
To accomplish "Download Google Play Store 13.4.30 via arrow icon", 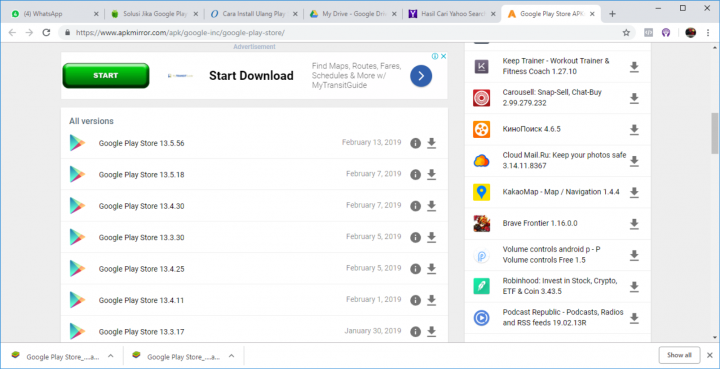I will [x=431, y=206].
